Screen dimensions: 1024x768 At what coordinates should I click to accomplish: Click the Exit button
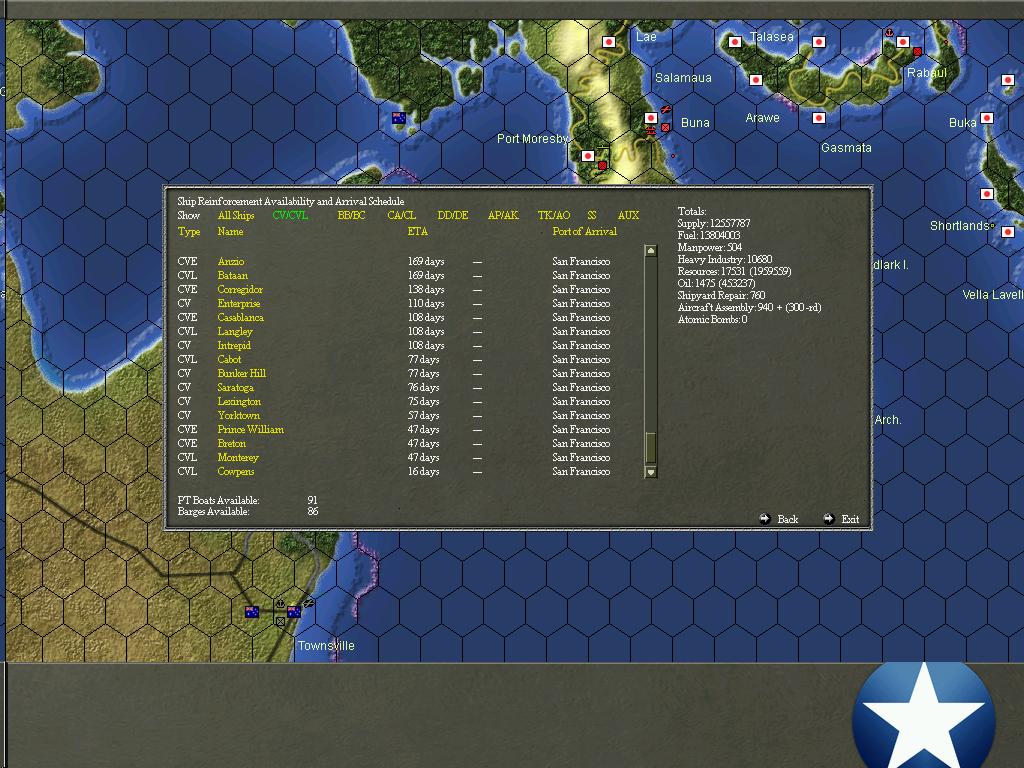click(x=850, y=519)
